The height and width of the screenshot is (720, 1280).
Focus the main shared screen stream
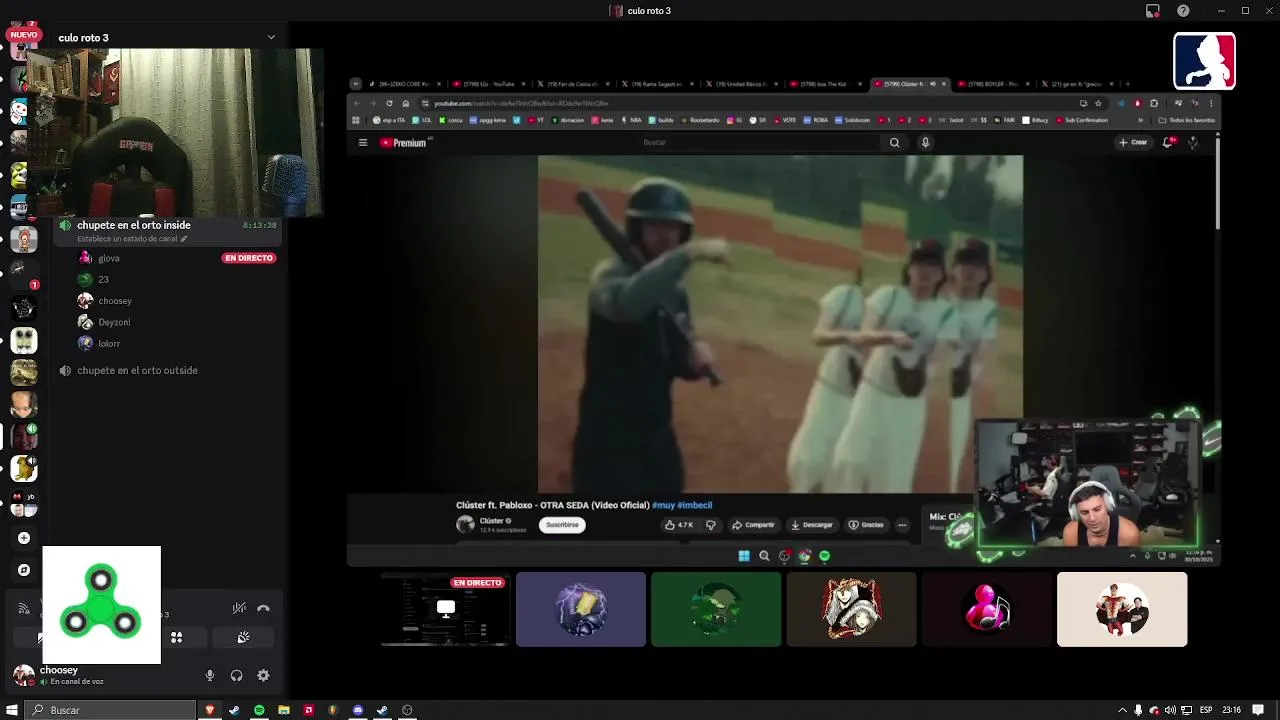(x=783, y=320)
